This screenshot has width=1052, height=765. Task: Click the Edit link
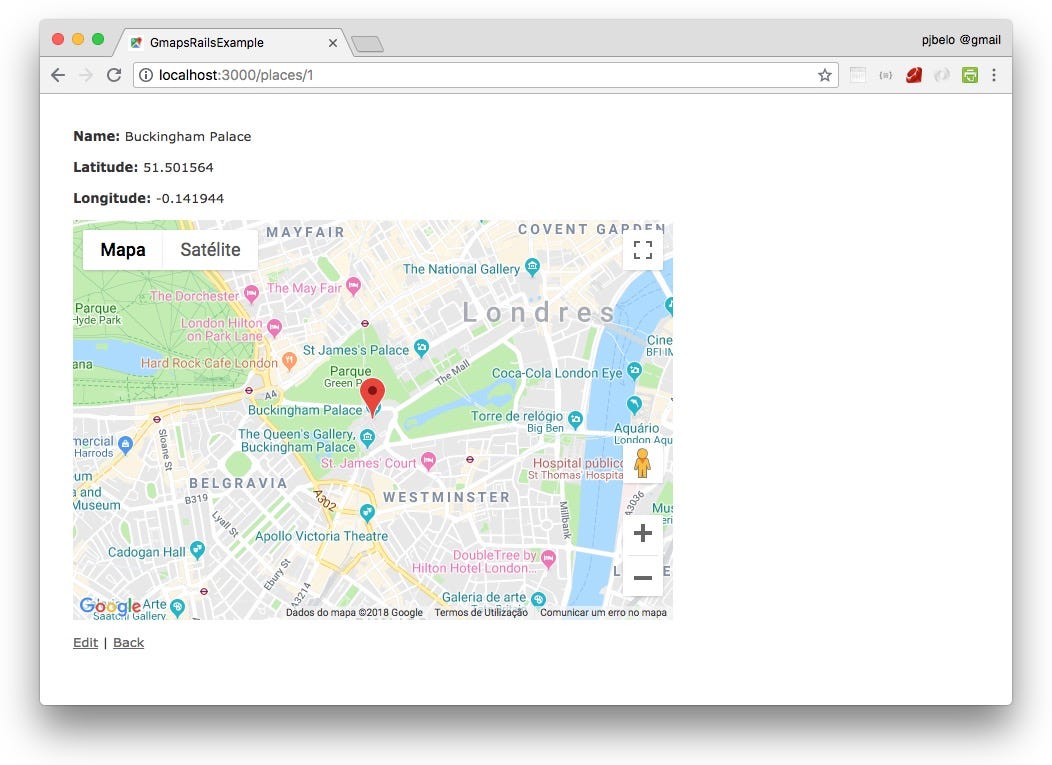coord(85,643)
